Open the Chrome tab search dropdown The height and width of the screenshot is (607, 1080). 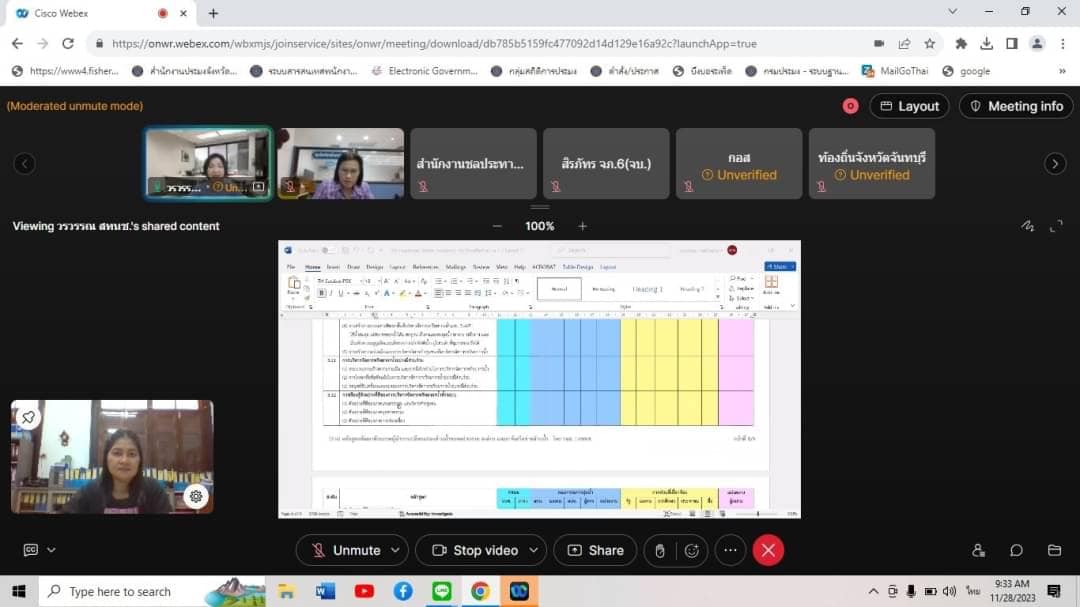point(953,12)
